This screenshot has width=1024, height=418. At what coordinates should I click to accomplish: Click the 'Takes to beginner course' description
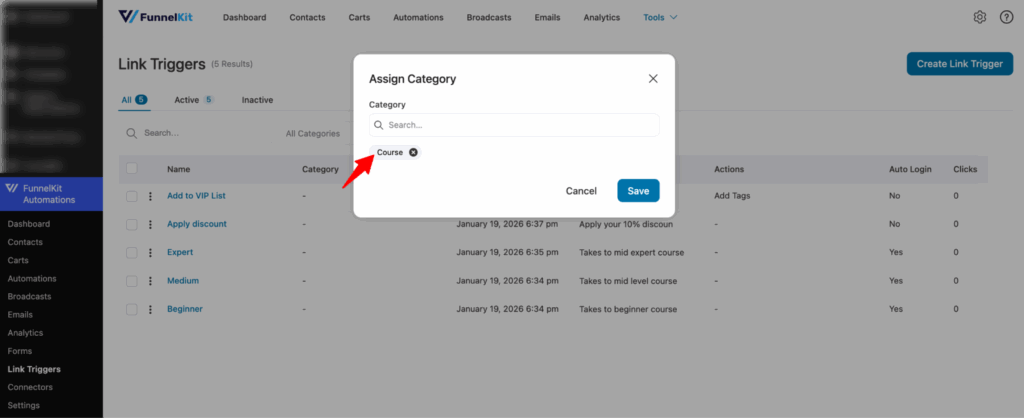[628, 309]
